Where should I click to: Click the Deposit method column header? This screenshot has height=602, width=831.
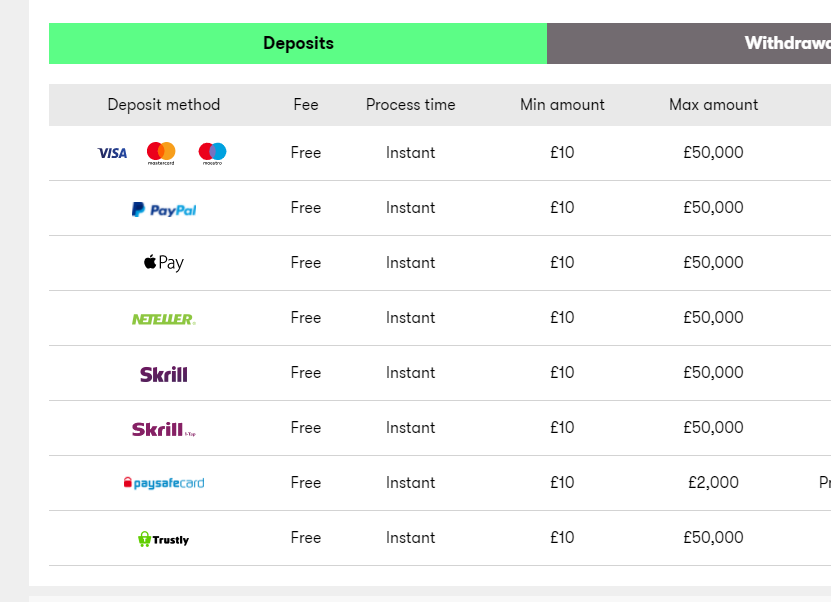[x=164, y=105]
